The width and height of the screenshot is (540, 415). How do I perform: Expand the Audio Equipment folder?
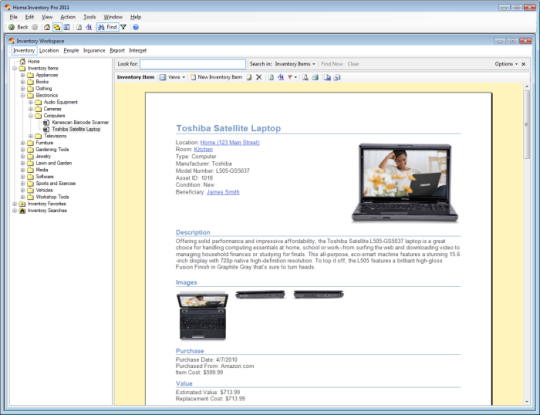[31, 102]
